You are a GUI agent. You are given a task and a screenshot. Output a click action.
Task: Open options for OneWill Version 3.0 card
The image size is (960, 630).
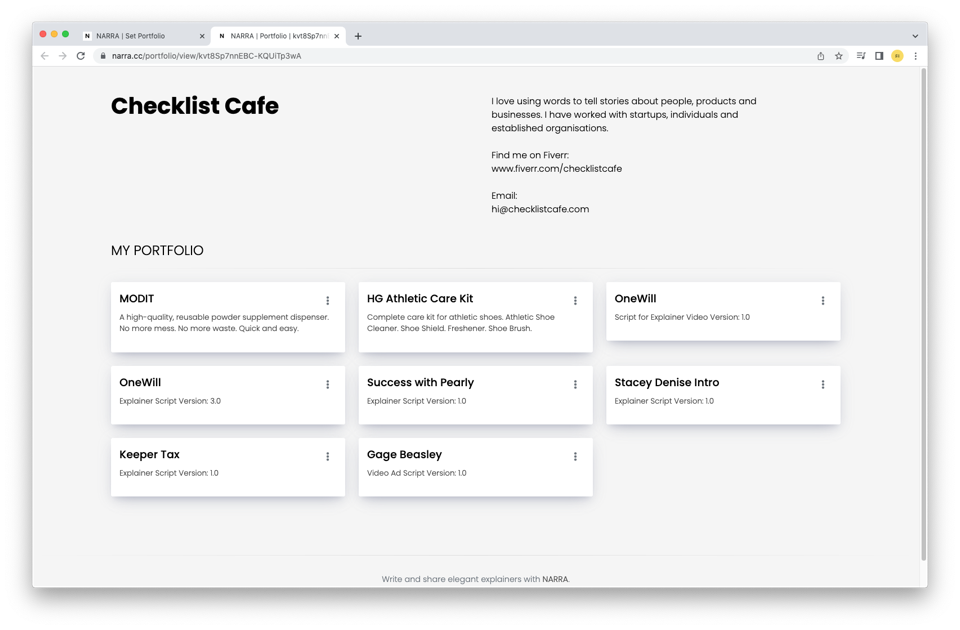pos(328,384)
